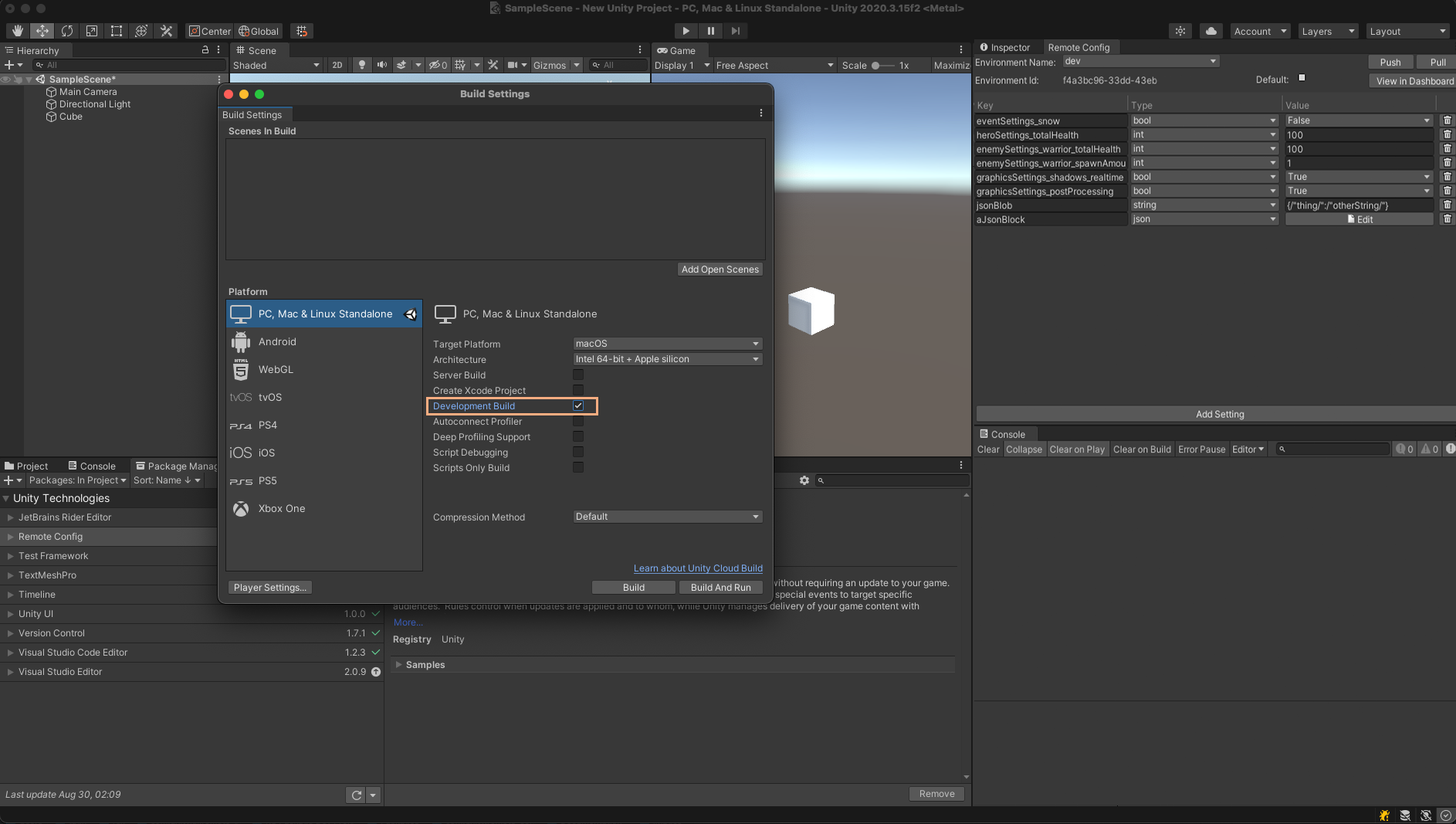
Task: Click the Console search field
Action: 1330,449
